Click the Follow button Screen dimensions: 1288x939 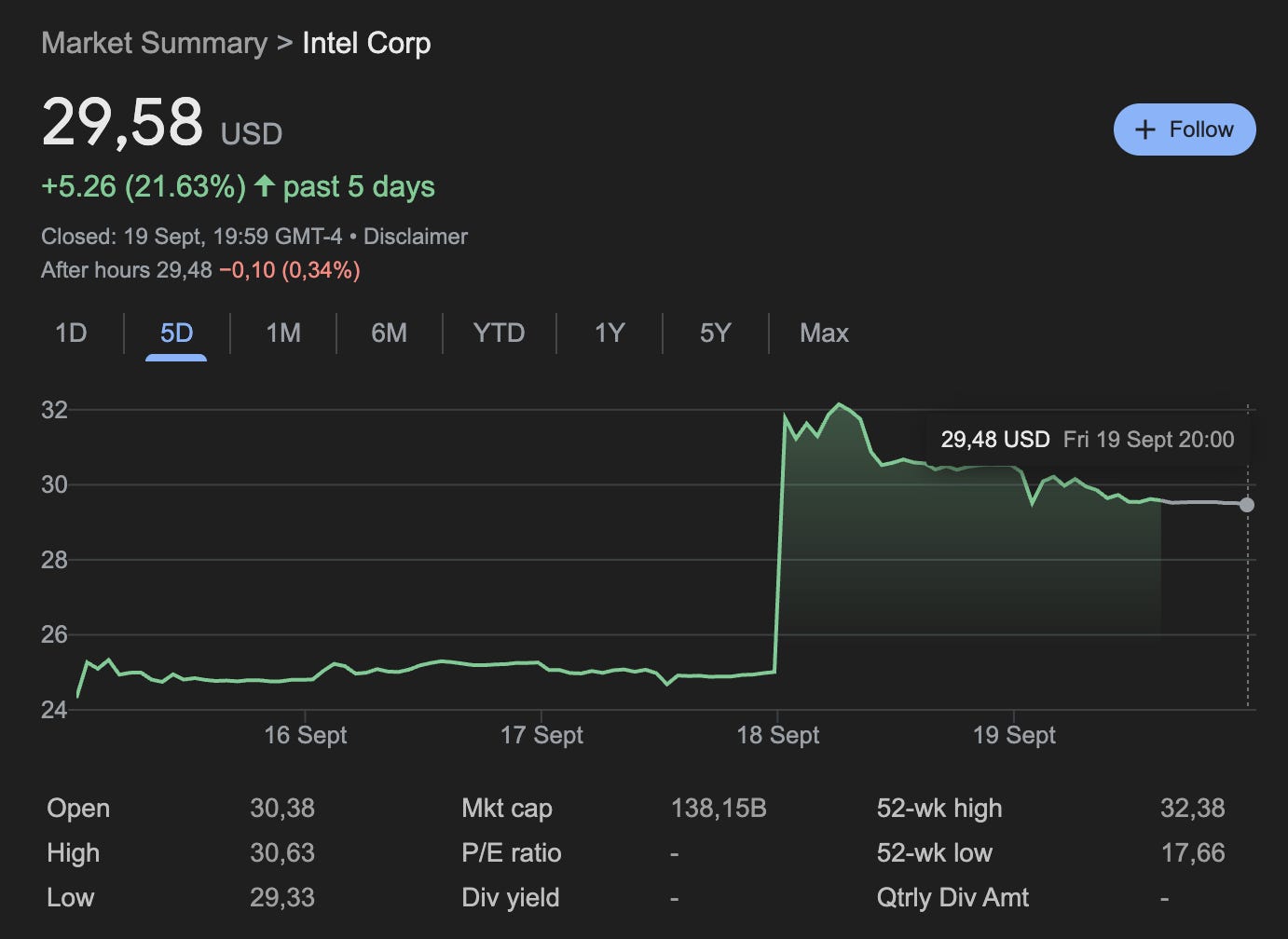pyautogui.click(x=1185, y=129)
